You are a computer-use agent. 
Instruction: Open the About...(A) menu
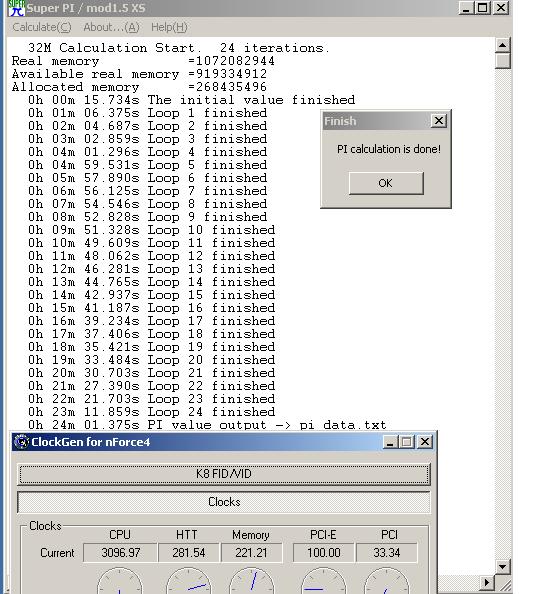(111, 27)
